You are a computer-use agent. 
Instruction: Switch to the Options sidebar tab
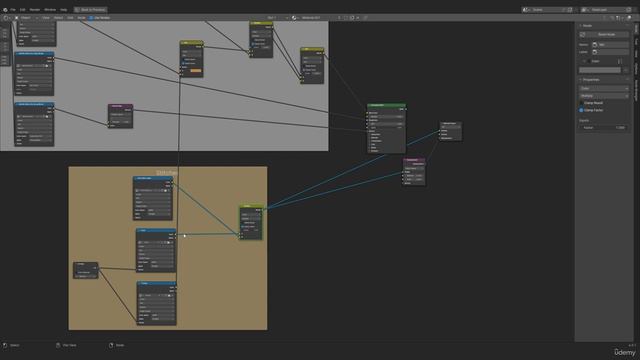tap(636, 68)
